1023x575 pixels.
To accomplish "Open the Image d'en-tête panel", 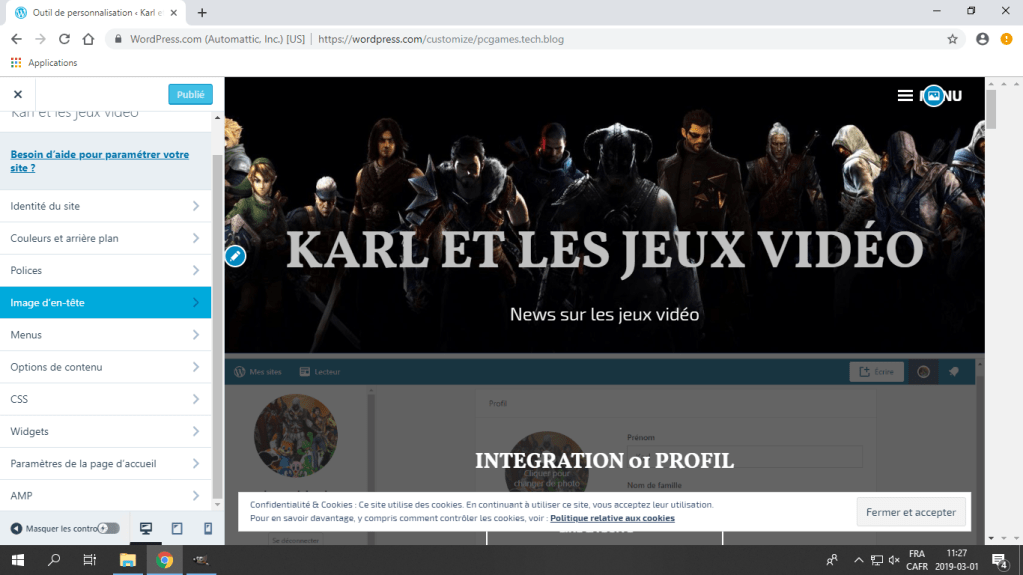I will [x=105, y=302].
